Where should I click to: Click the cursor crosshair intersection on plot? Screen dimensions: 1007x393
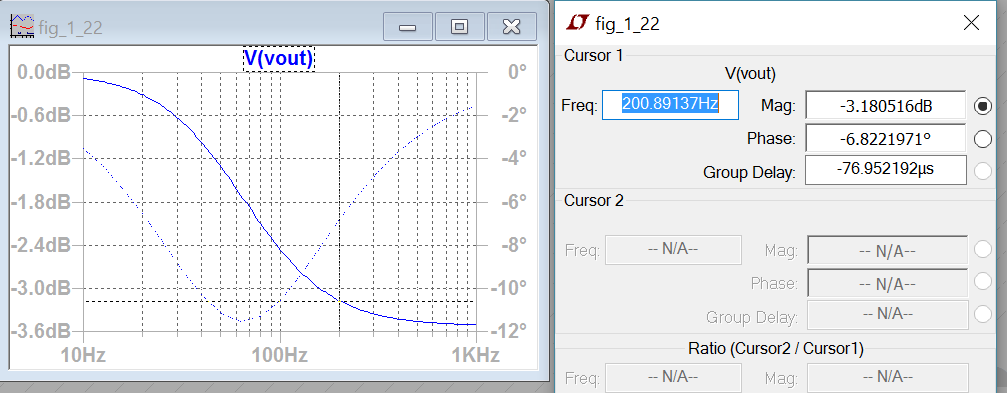(x=339, y=301)
